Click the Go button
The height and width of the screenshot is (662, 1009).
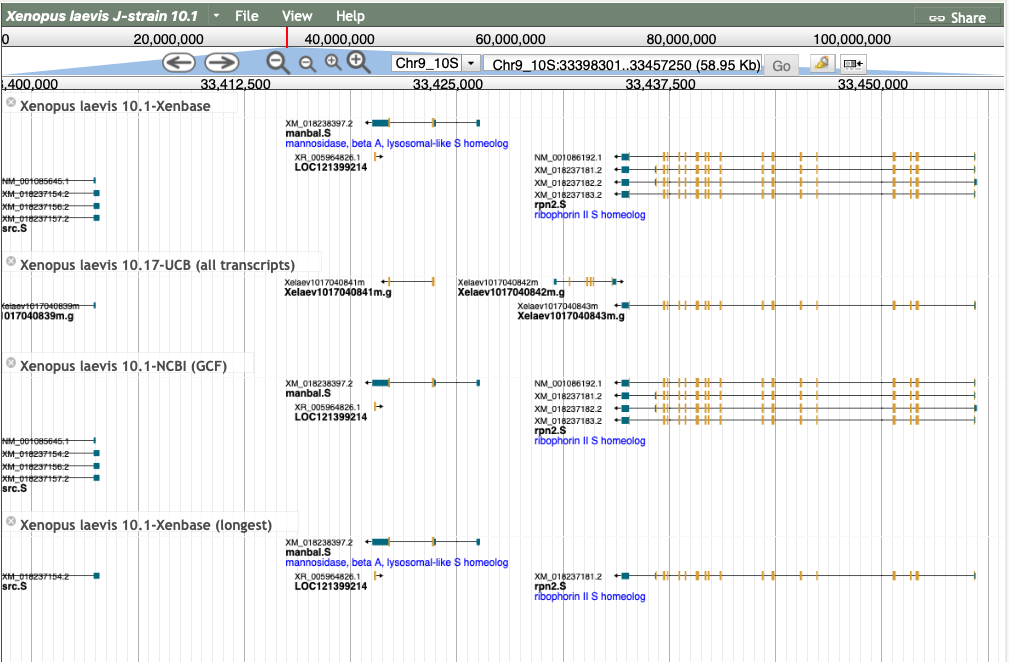click(x=781, y=65)
